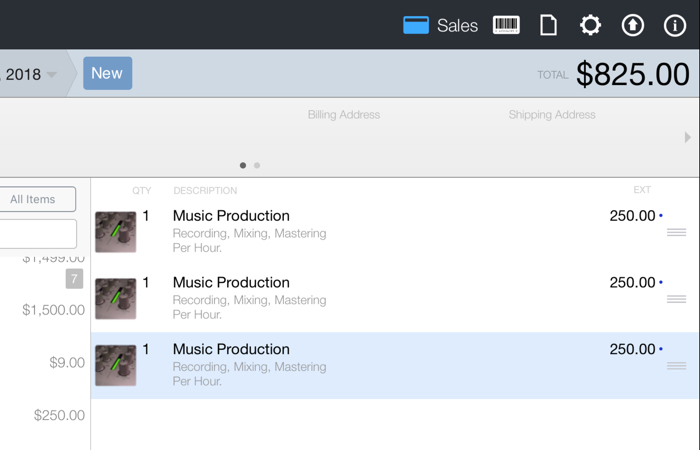Select the Billing Address field
700x450 pixels.
tap(343, 115)
